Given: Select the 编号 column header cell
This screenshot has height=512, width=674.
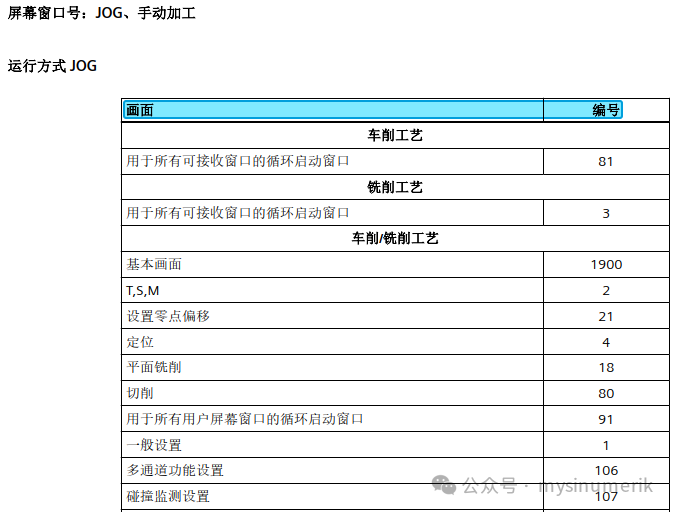Looking at the screenshot, I should coord(605,110).
